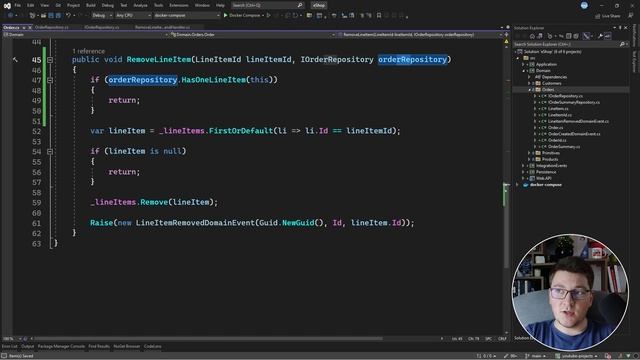Viewport: 640px width, 360px height.
Task: Expand the Application project node
Action: tap(523, 64)
